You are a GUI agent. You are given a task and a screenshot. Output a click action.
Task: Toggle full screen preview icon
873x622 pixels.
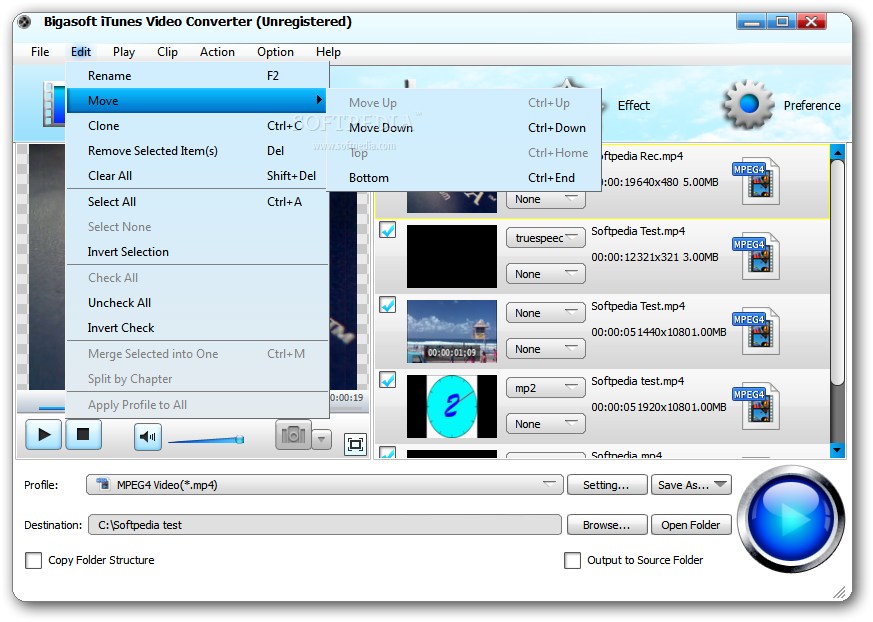point(355,444)
